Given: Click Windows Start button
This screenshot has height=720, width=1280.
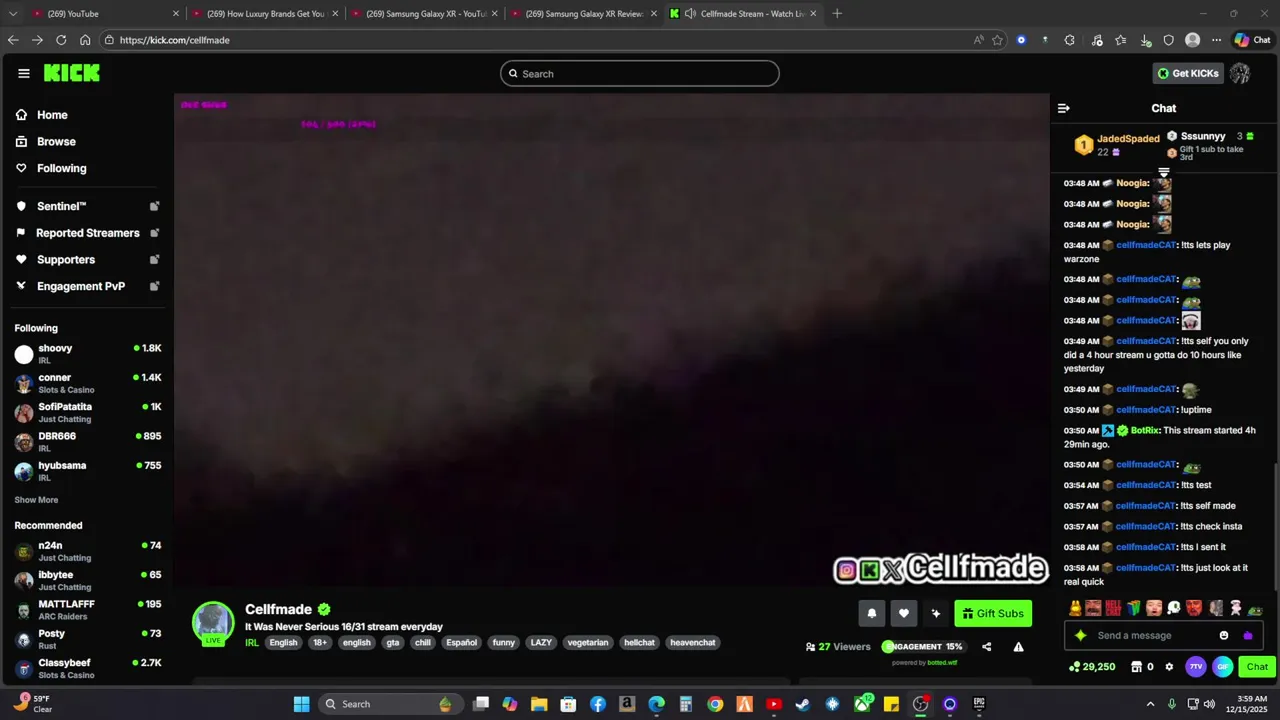Looking at the screenshot, I should [x=301, y=704].
